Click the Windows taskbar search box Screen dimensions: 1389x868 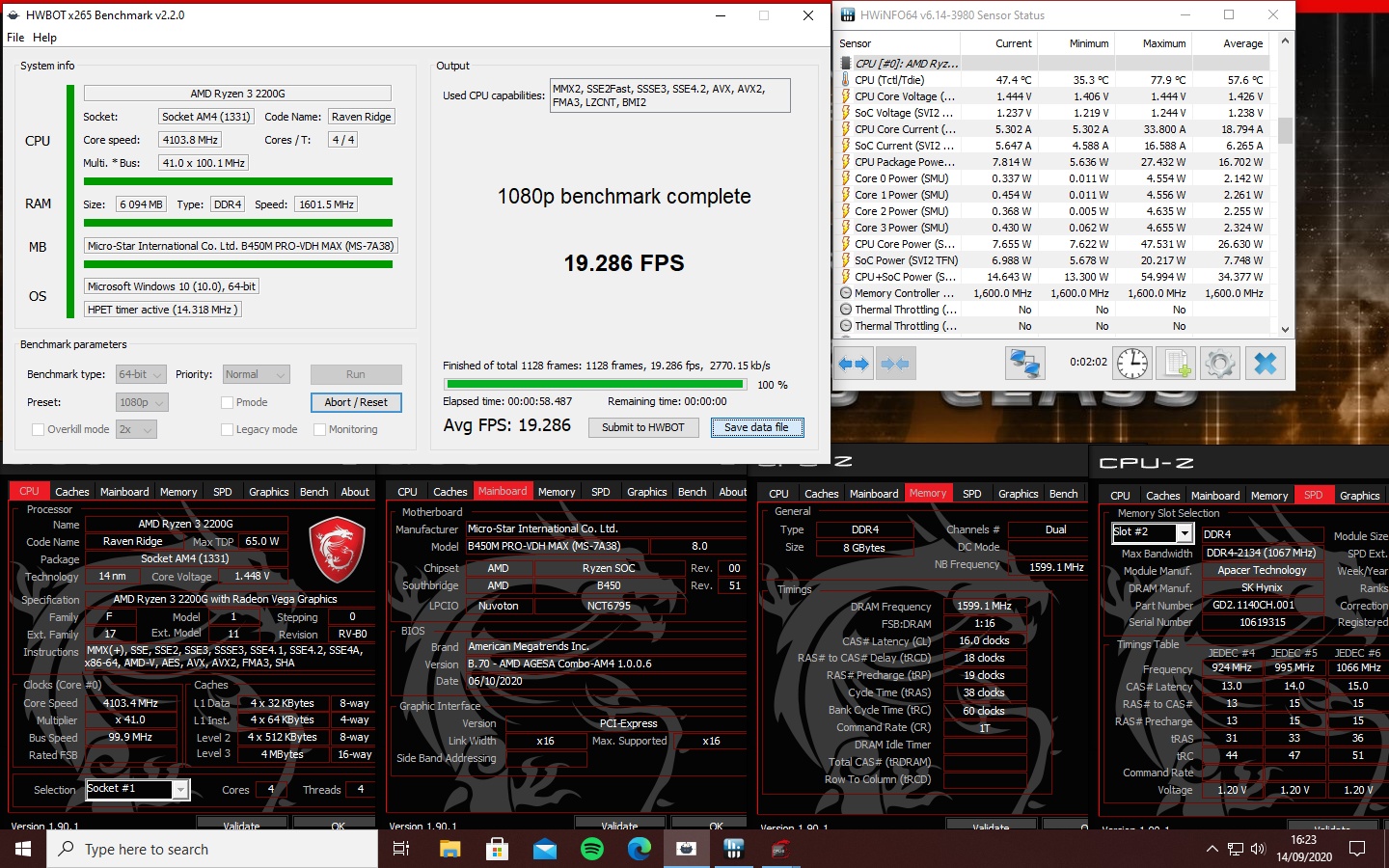coord(212,849)
